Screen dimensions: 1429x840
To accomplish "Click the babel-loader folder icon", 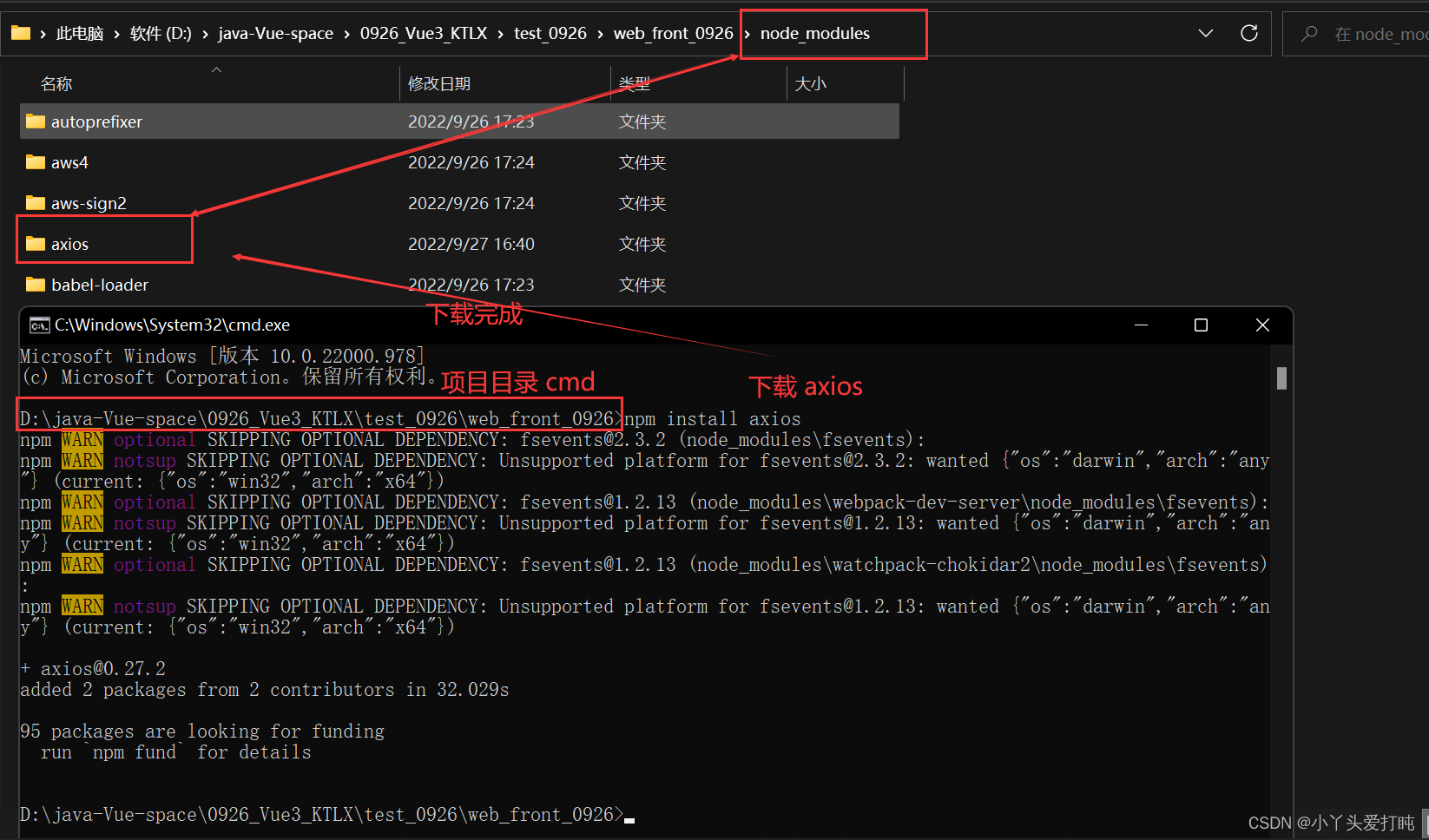I will [36, 285].
